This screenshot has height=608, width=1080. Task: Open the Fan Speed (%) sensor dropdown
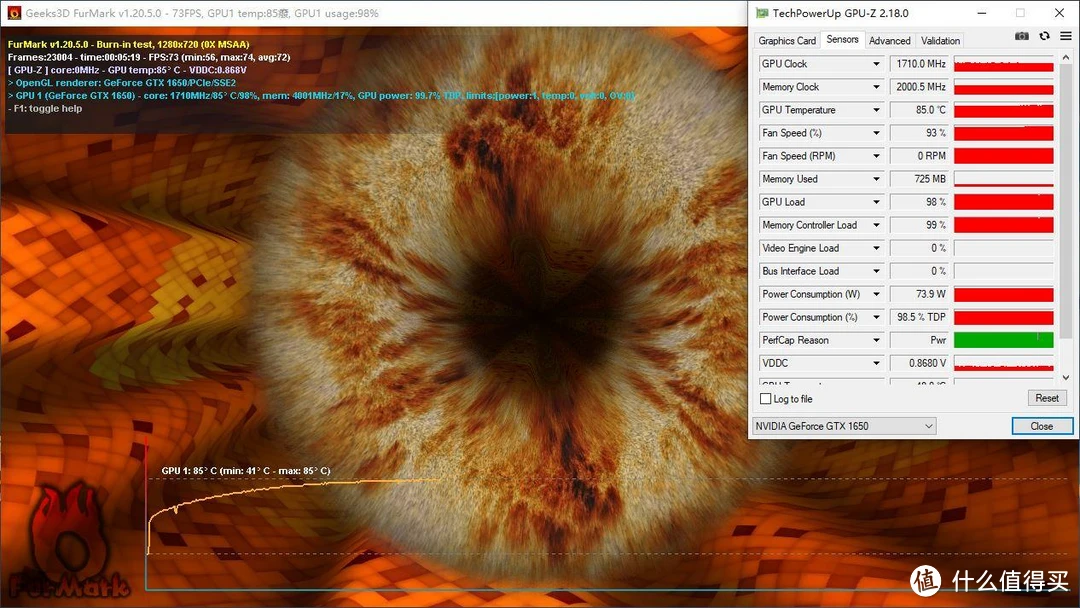point(876,133)
